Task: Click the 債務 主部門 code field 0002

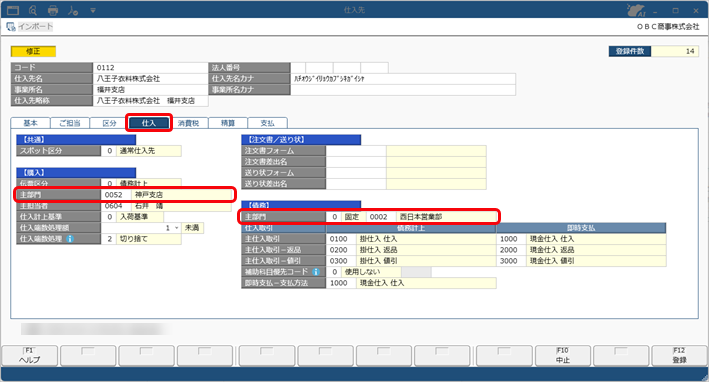Action: (381, 217)
